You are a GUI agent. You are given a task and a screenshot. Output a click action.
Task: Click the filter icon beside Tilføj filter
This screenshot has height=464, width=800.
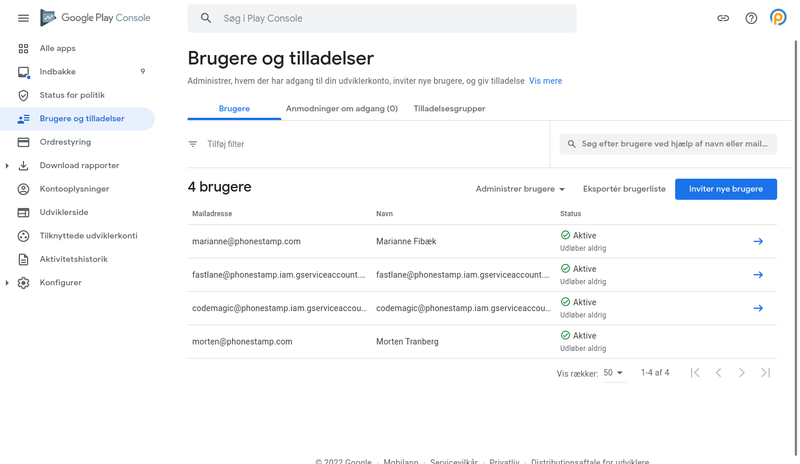[x=193, y=144]
